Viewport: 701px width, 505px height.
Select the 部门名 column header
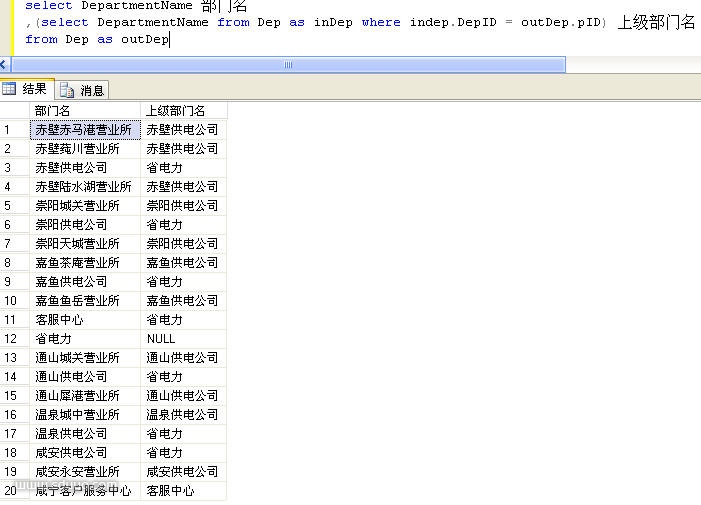tap(85, 111)
